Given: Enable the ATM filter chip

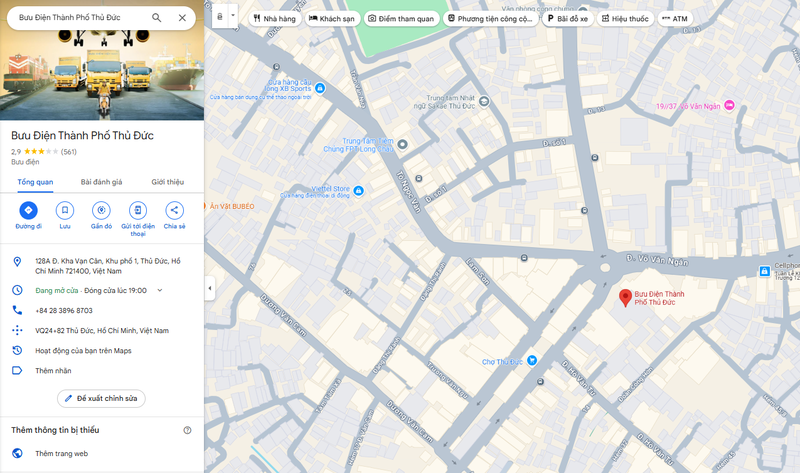Looking at the screenshot, I should pos(675,18).
